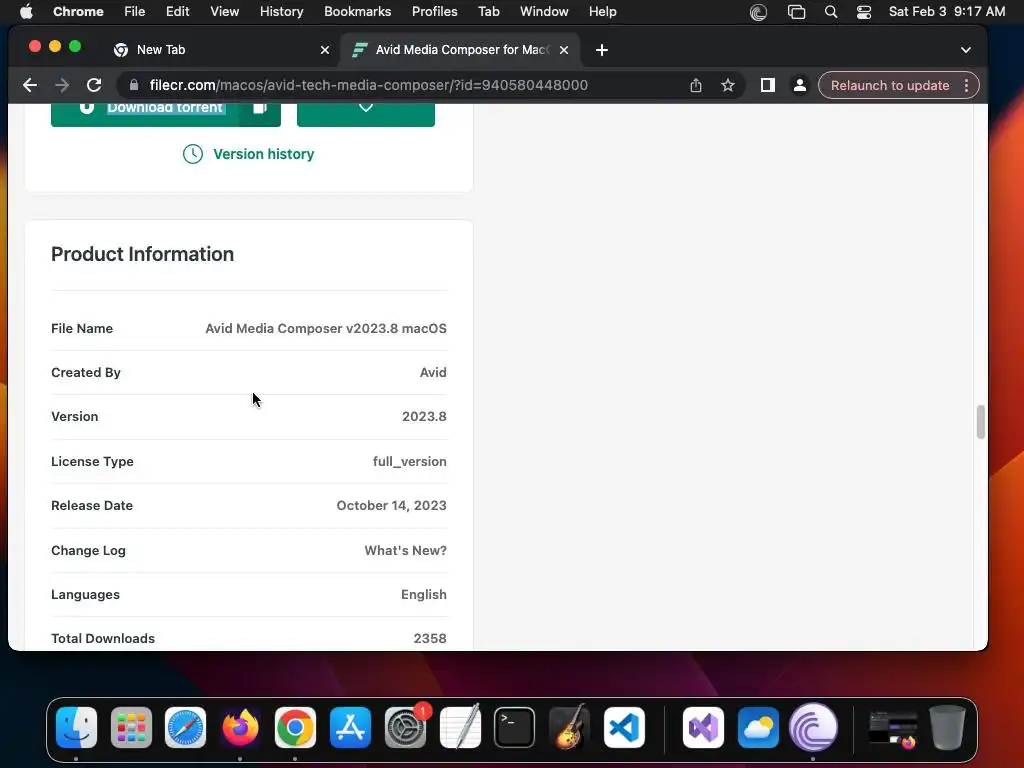Open the Apple menu
1024x768 pixels.
26,12
